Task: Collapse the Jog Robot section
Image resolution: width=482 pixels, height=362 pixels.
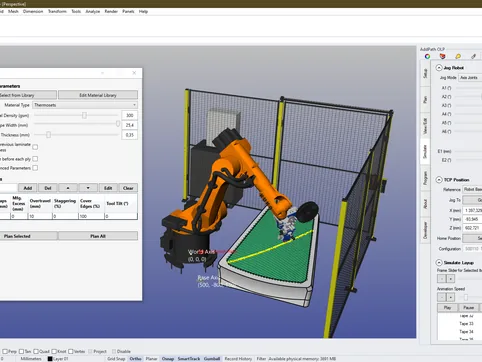Action: pyautogui.click(x=439, y=68)
